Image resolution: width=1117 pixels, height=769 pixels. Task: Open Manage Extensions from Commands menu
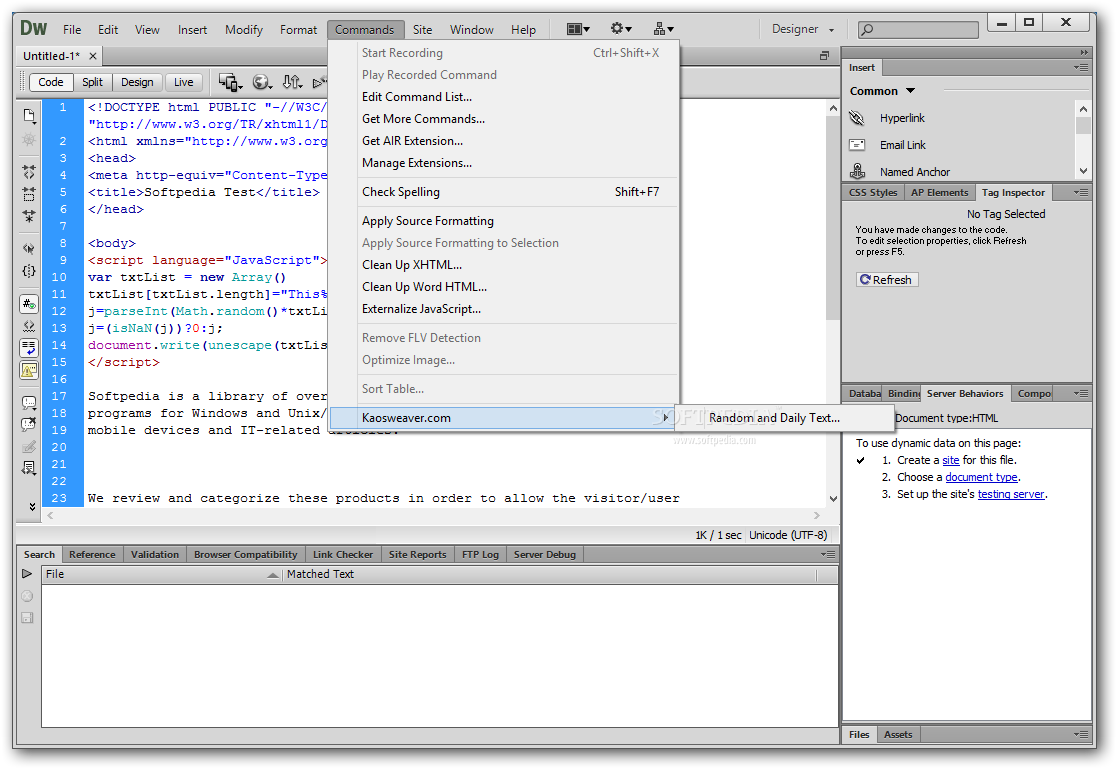tap(504, 163)
